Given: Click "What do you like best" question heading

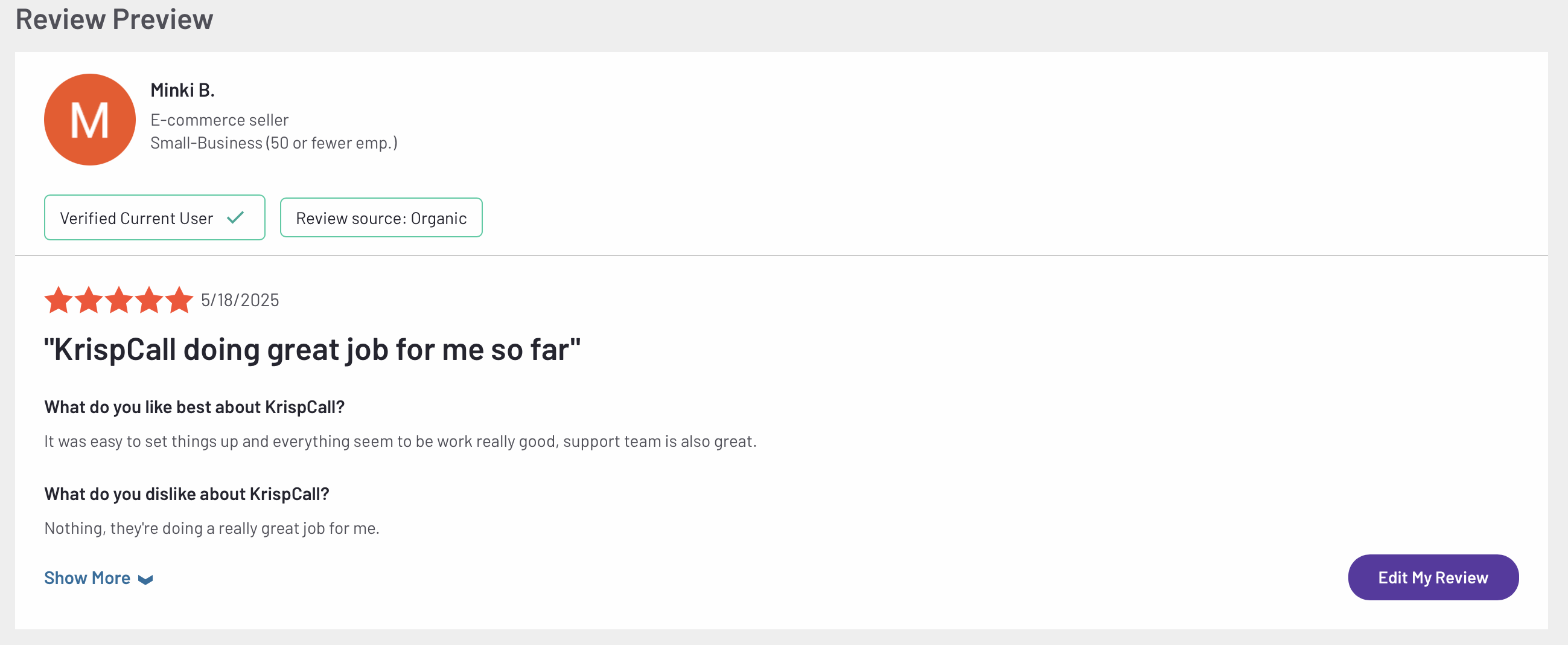Looking at the screenshot, I should tap(194, 407).
